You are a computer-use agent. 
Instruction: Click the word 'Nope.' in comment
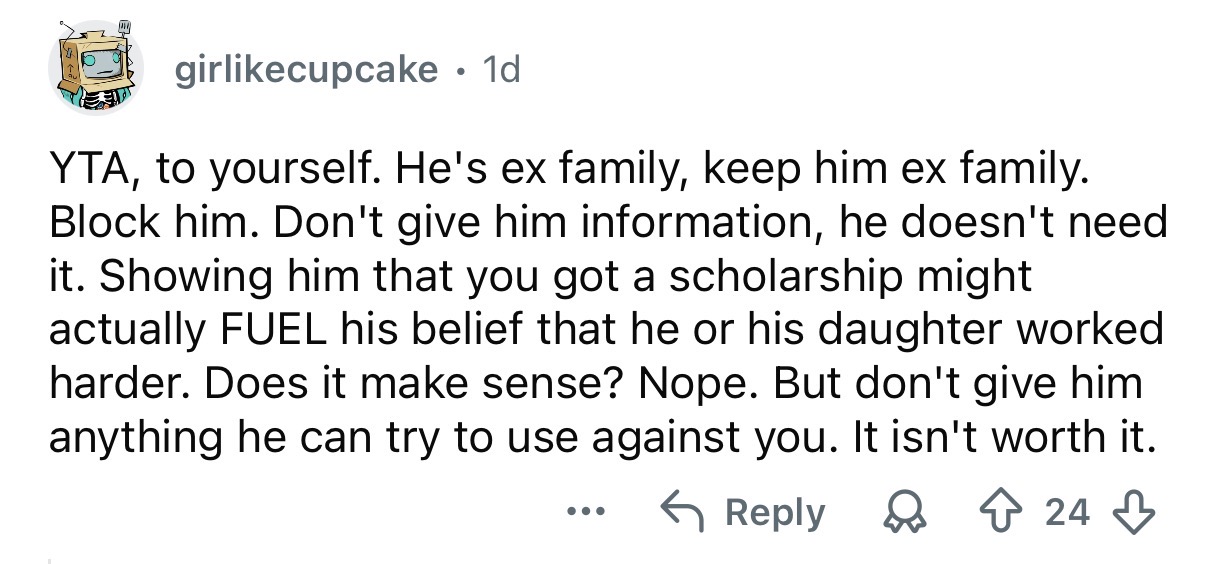tap(660, 383)
